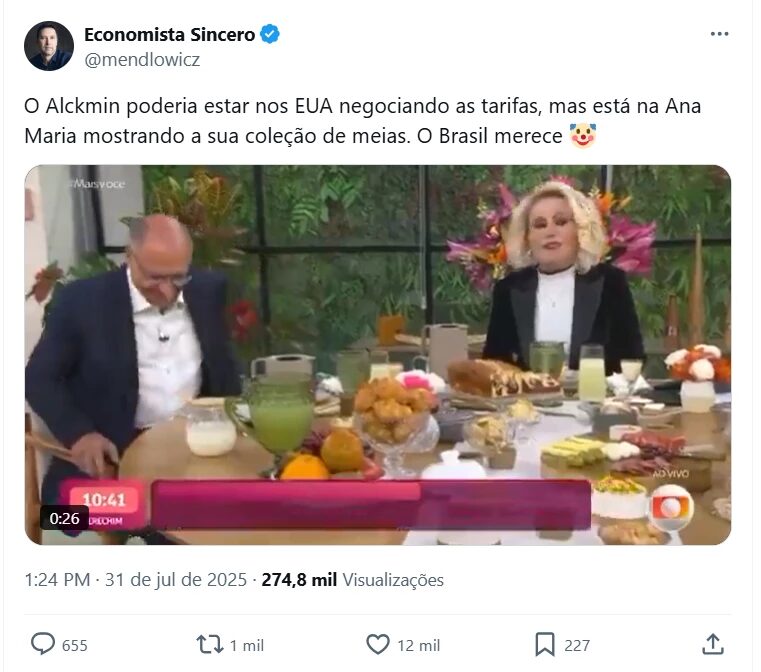Viewport: 761px width, 672px height.
Task: Click the Globo logo in the video
Action: (x=670, y=508)
